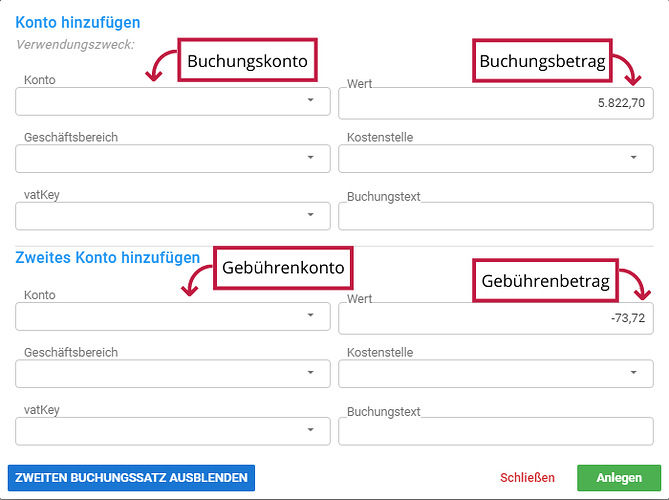Open the first Kostenstelle dropdown arrow
This screenshot has width=669, height=500.
click(634, 157)
